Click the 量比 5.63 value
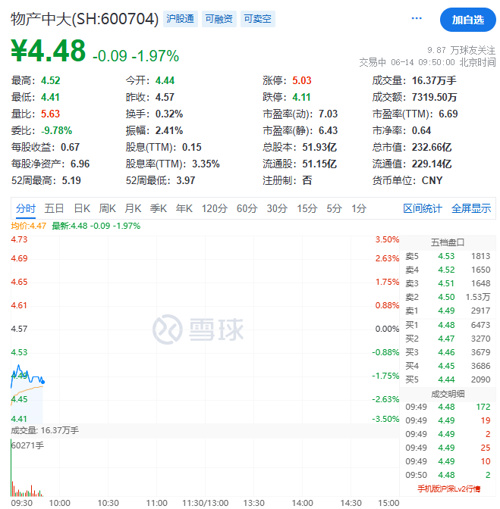The width and height of the screenshot is (500, 509). pos(50,114)
